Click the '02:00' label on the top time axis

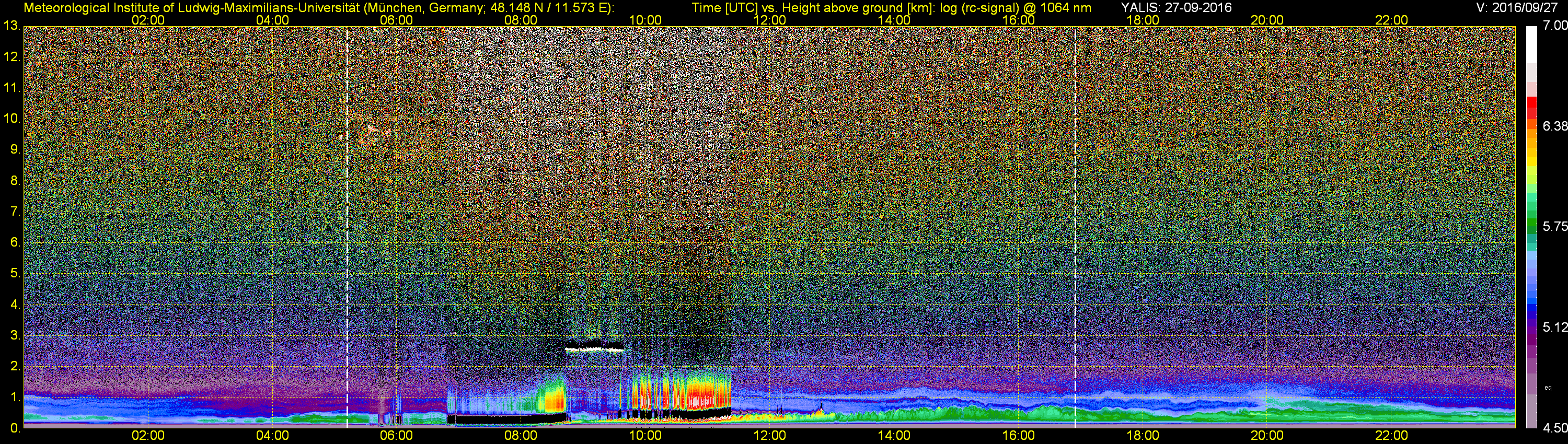148,20
